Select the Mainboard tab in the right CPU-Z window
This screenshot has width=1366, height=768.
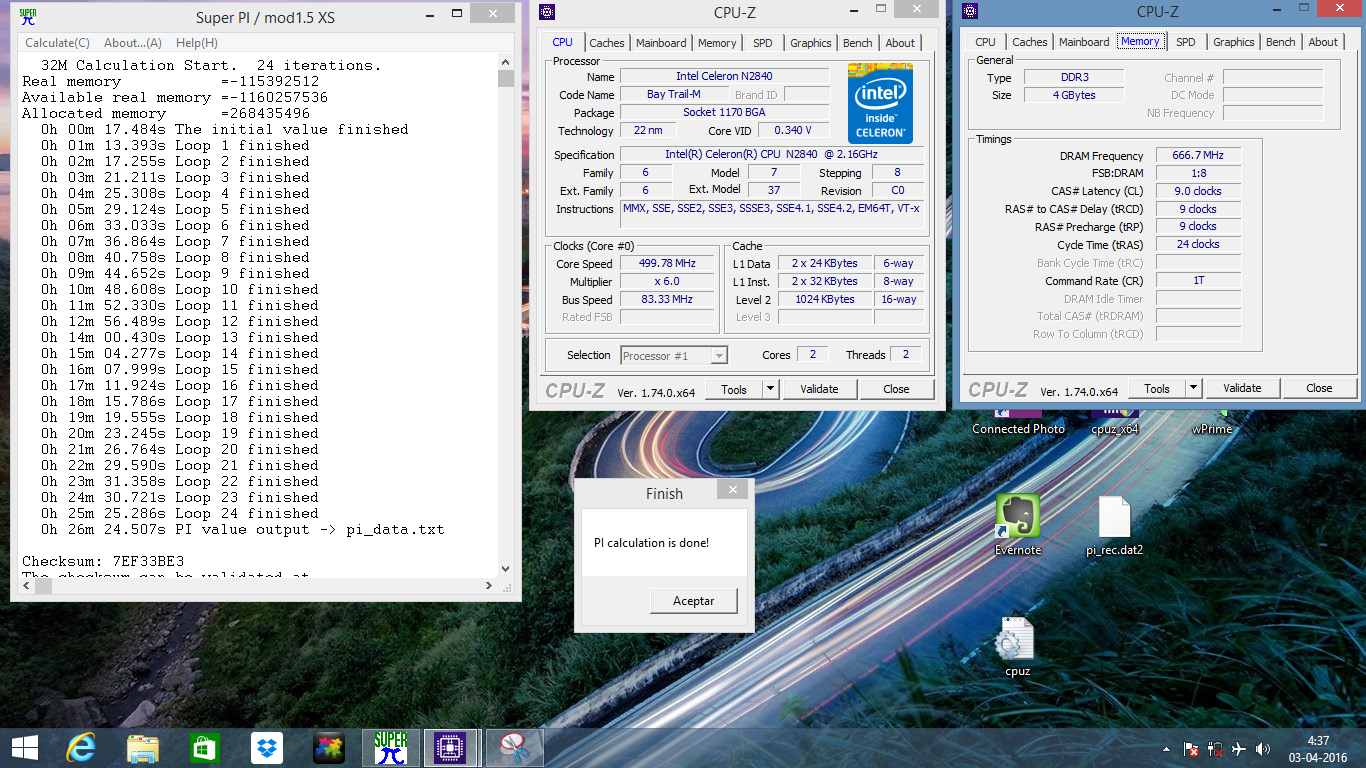click(1084, 42)
